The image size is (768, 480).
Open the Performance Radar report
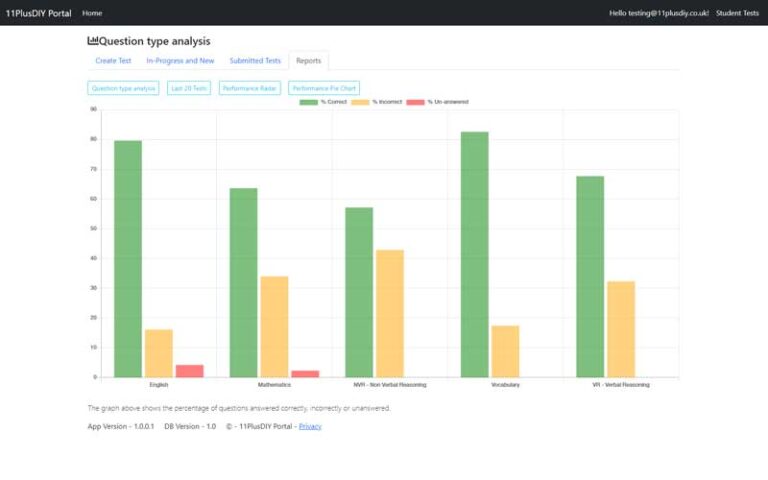250,88
